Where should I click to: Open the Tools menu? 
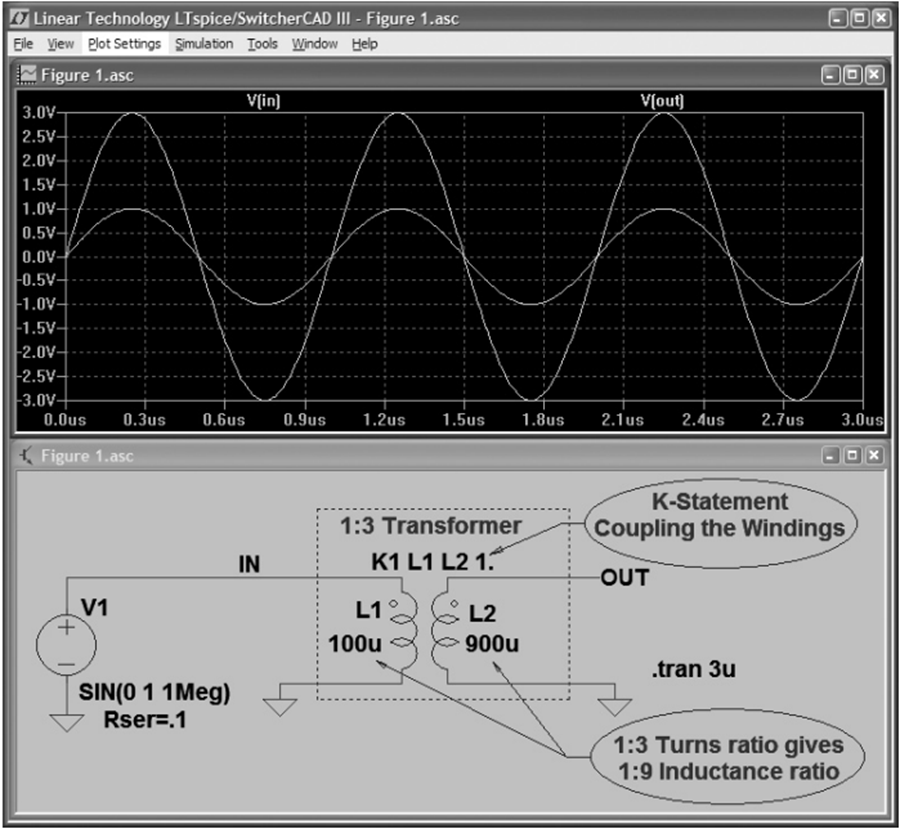[x=261, y=43]
